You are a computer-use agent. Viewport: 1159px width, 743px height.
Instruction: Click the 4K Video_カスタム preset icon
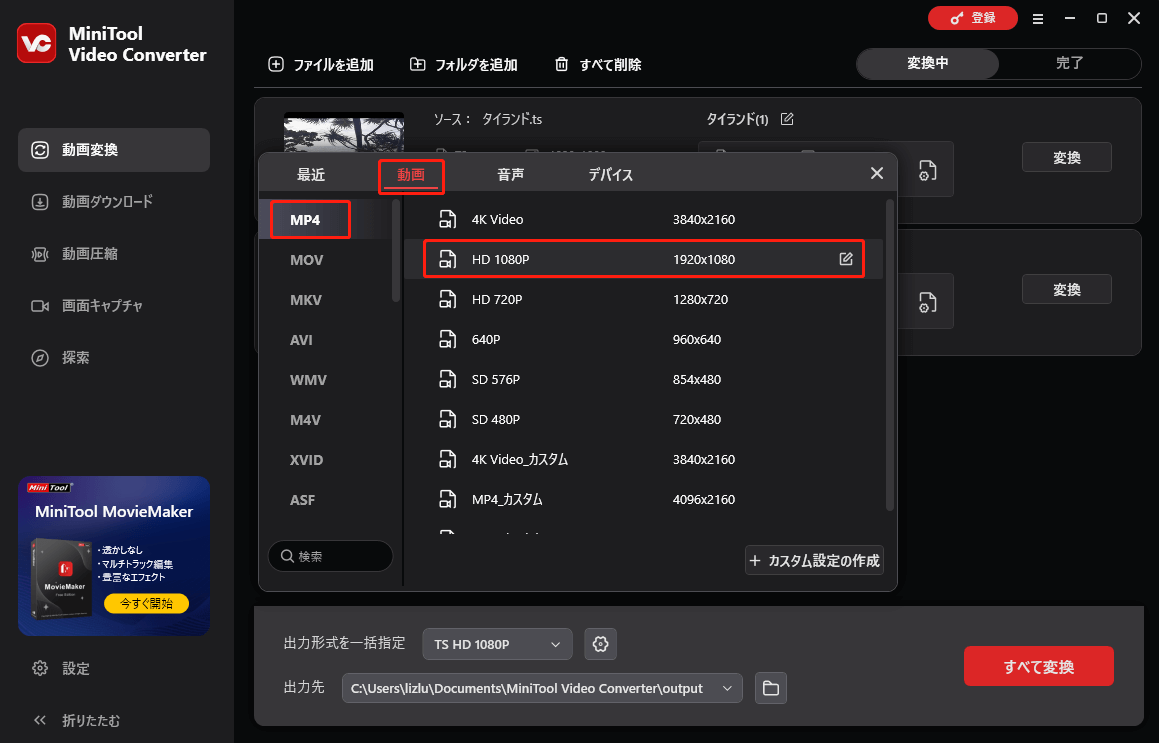tap(447, 459)
